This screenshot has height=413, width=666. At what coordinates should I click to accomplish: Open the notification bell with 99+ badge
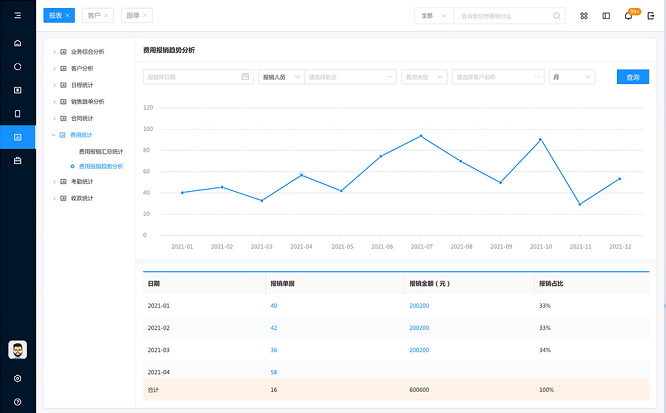(628, 16)
